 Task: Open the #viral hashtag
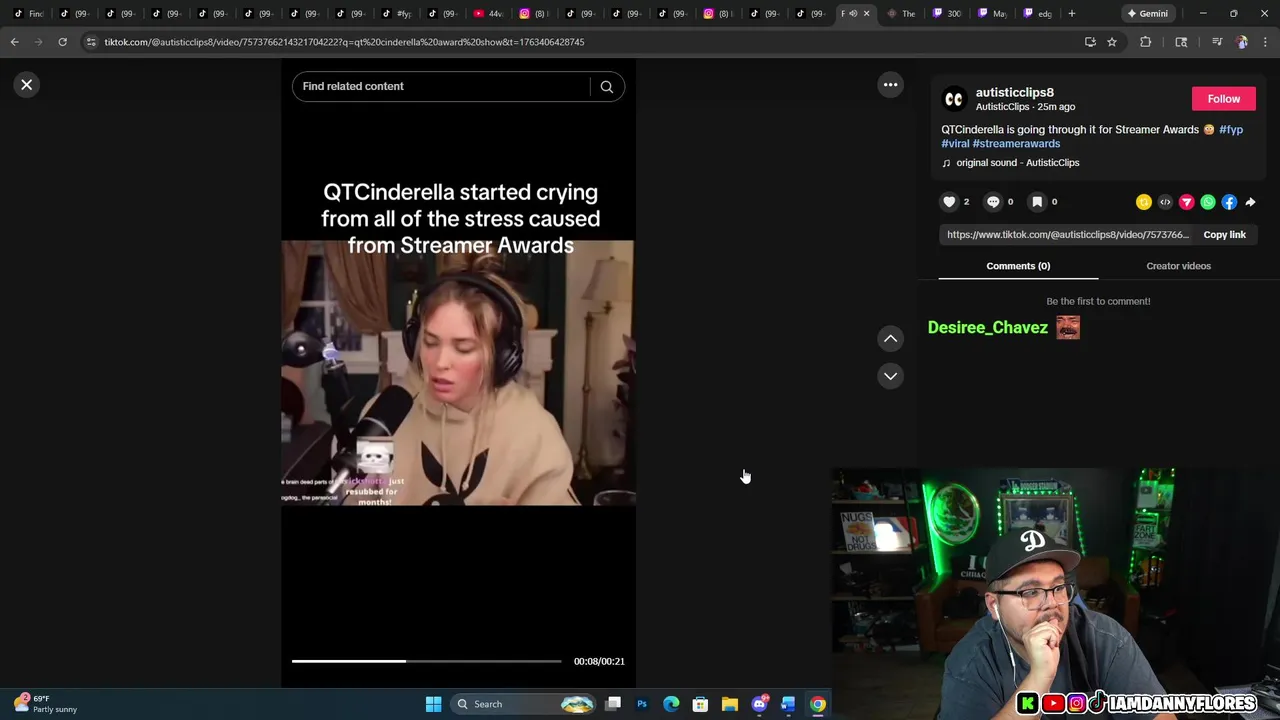[x=955, y=144]
